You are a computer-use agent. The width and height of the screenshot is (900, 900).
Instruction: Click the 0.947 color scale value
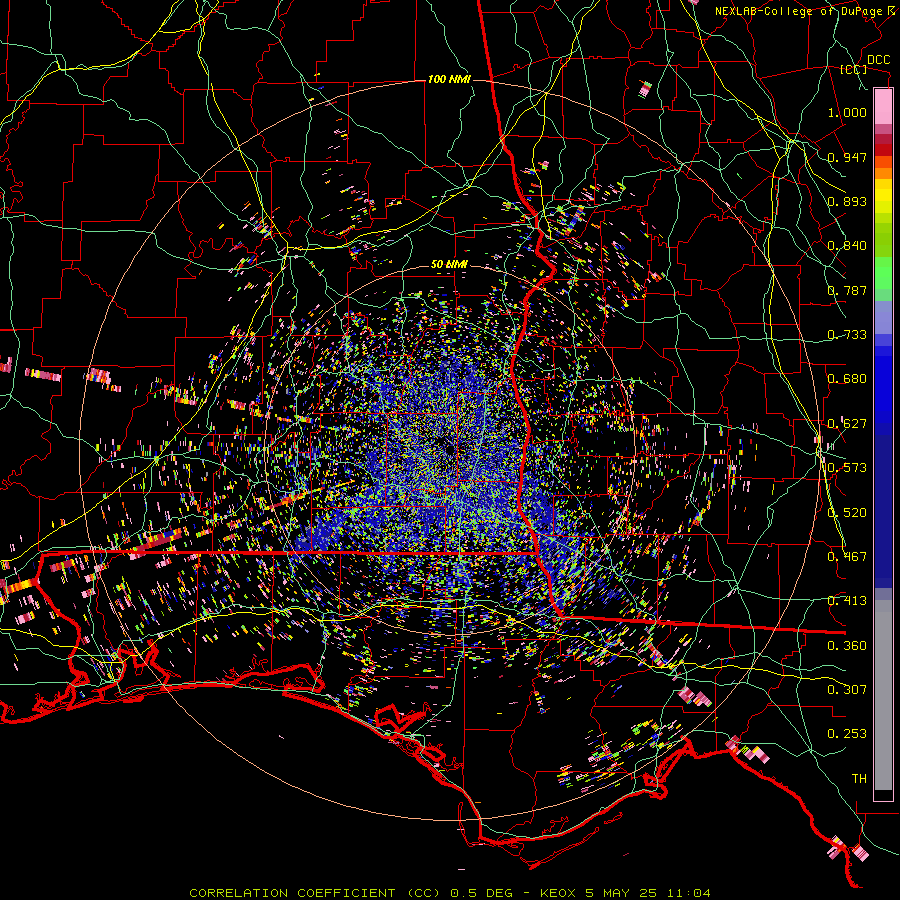[847, 157]
